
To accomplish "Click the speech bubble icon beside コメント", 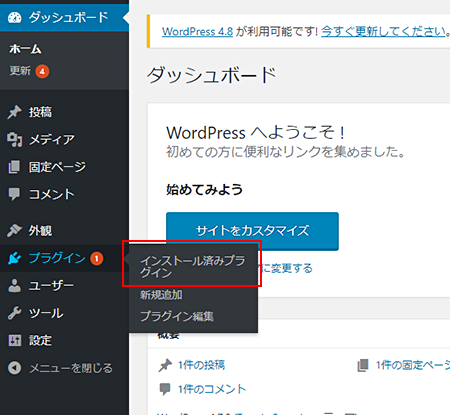I will pos(14,194).
